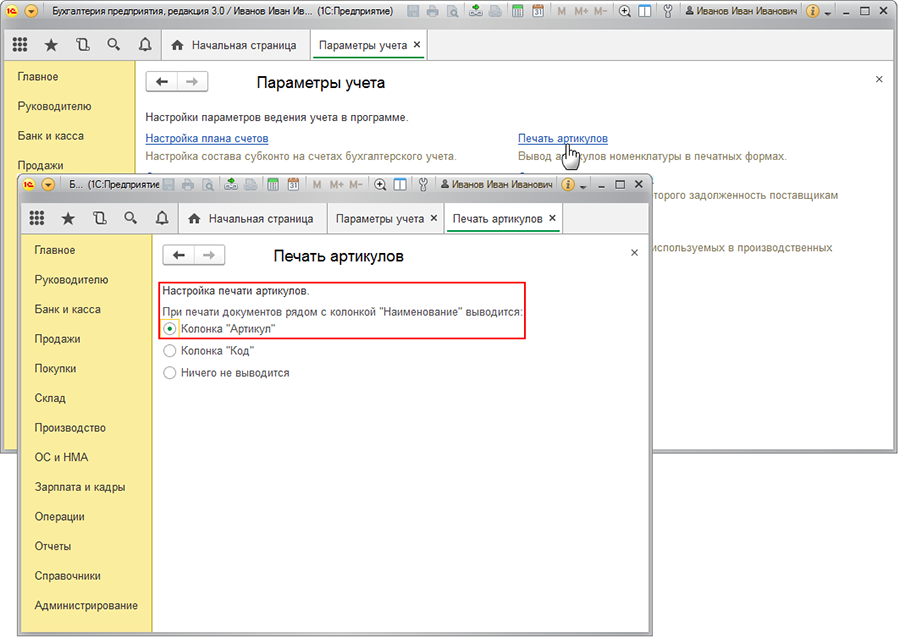
Task: Close the Печать артикулов form with X
Action: point(634,252)
